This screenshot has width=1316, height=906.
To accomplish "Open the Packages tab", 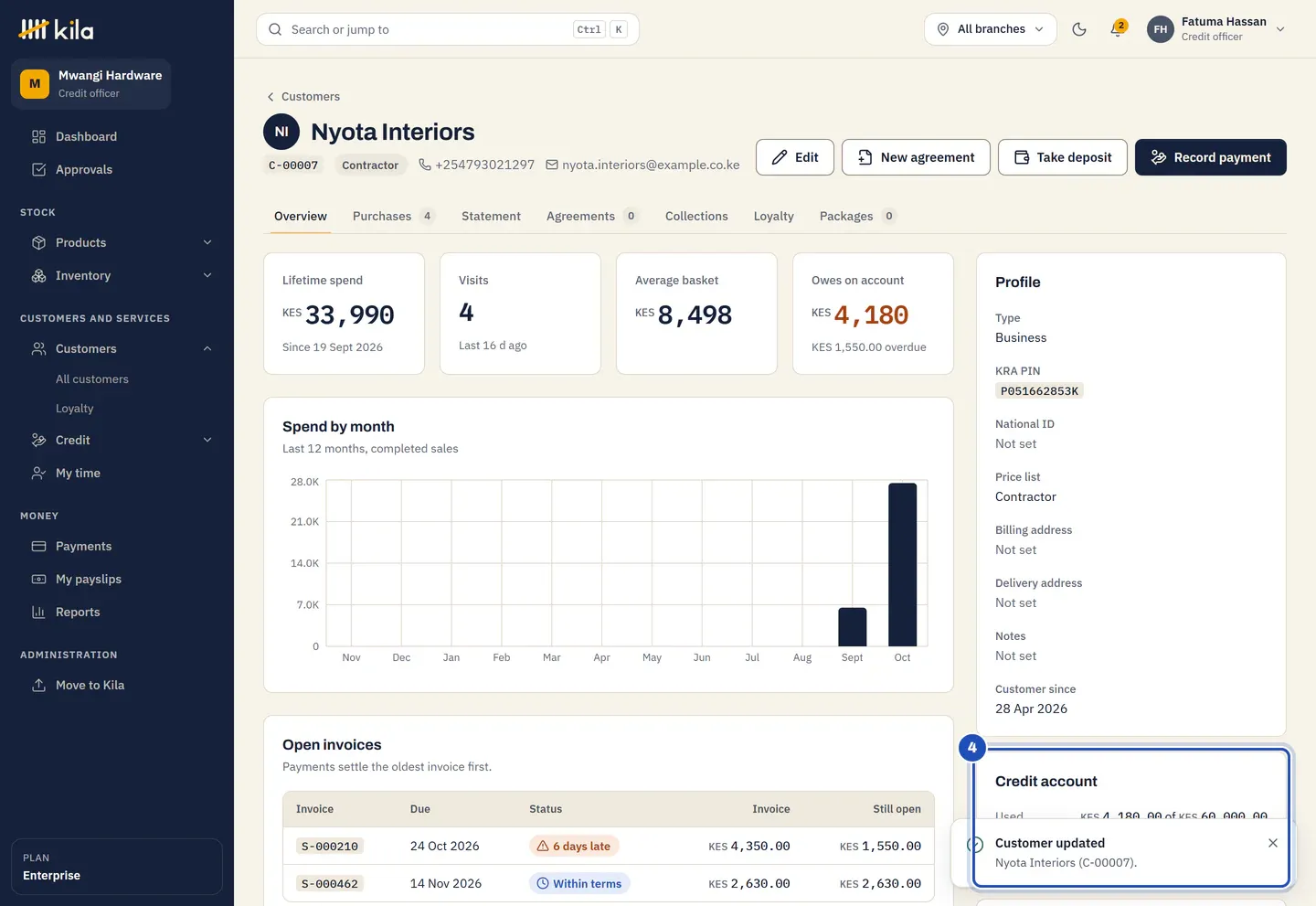I will 857,216.
